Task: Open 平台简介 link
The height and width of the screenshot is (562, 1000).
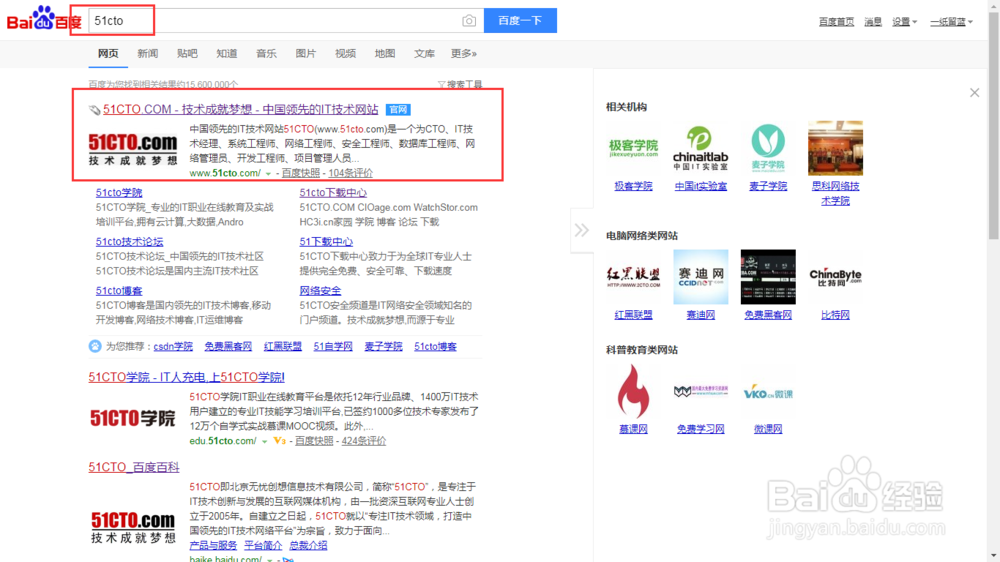Action: (x=263, y=545)
